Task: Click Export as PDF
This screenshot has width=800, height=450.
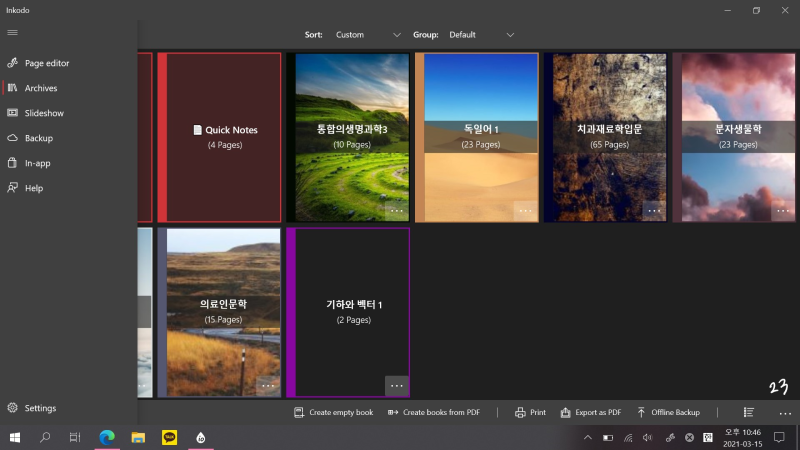Action: (x=591, y=412)
